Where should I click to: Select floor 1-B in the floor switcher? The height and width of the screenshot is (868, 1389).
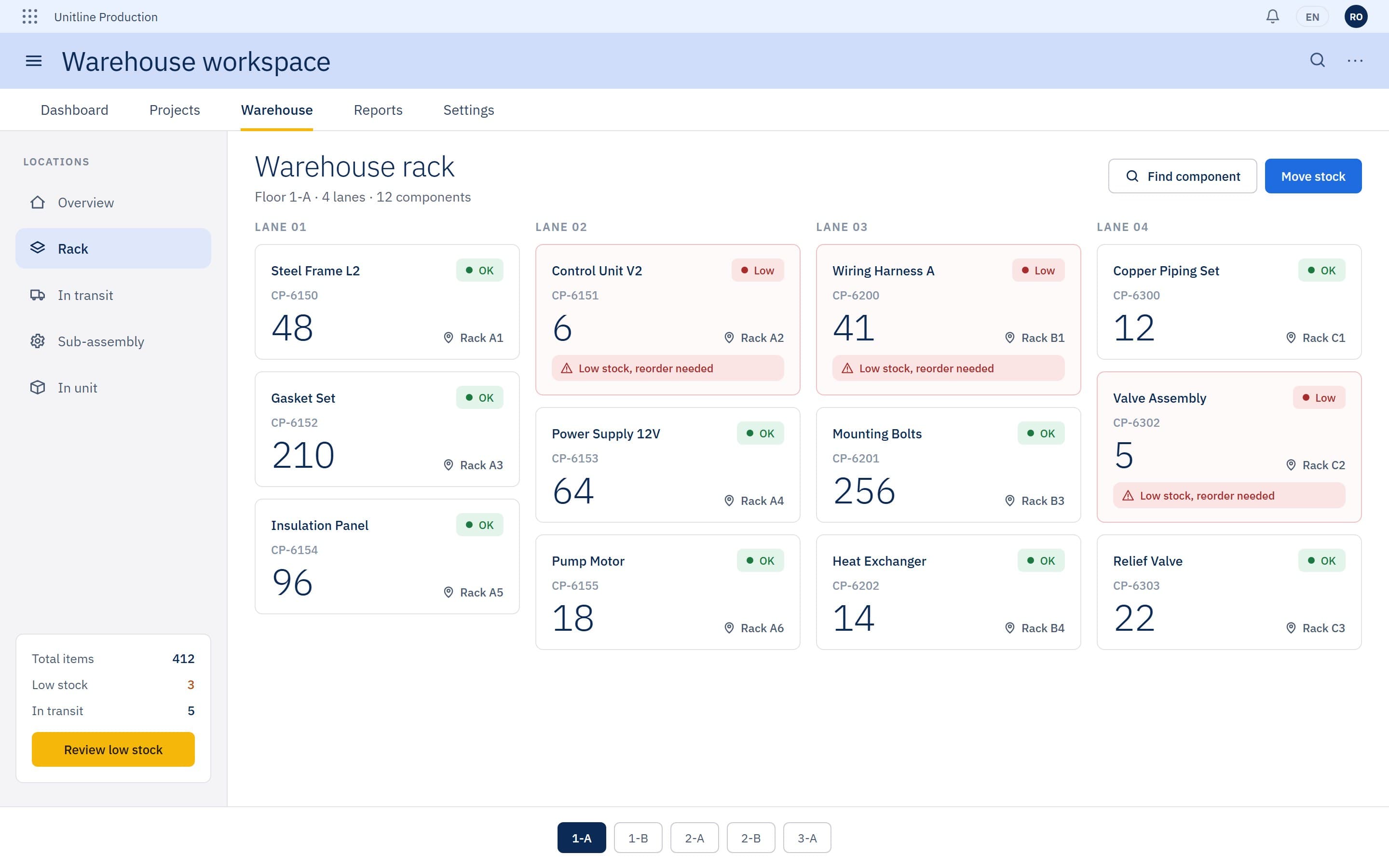tap(638, 838)
